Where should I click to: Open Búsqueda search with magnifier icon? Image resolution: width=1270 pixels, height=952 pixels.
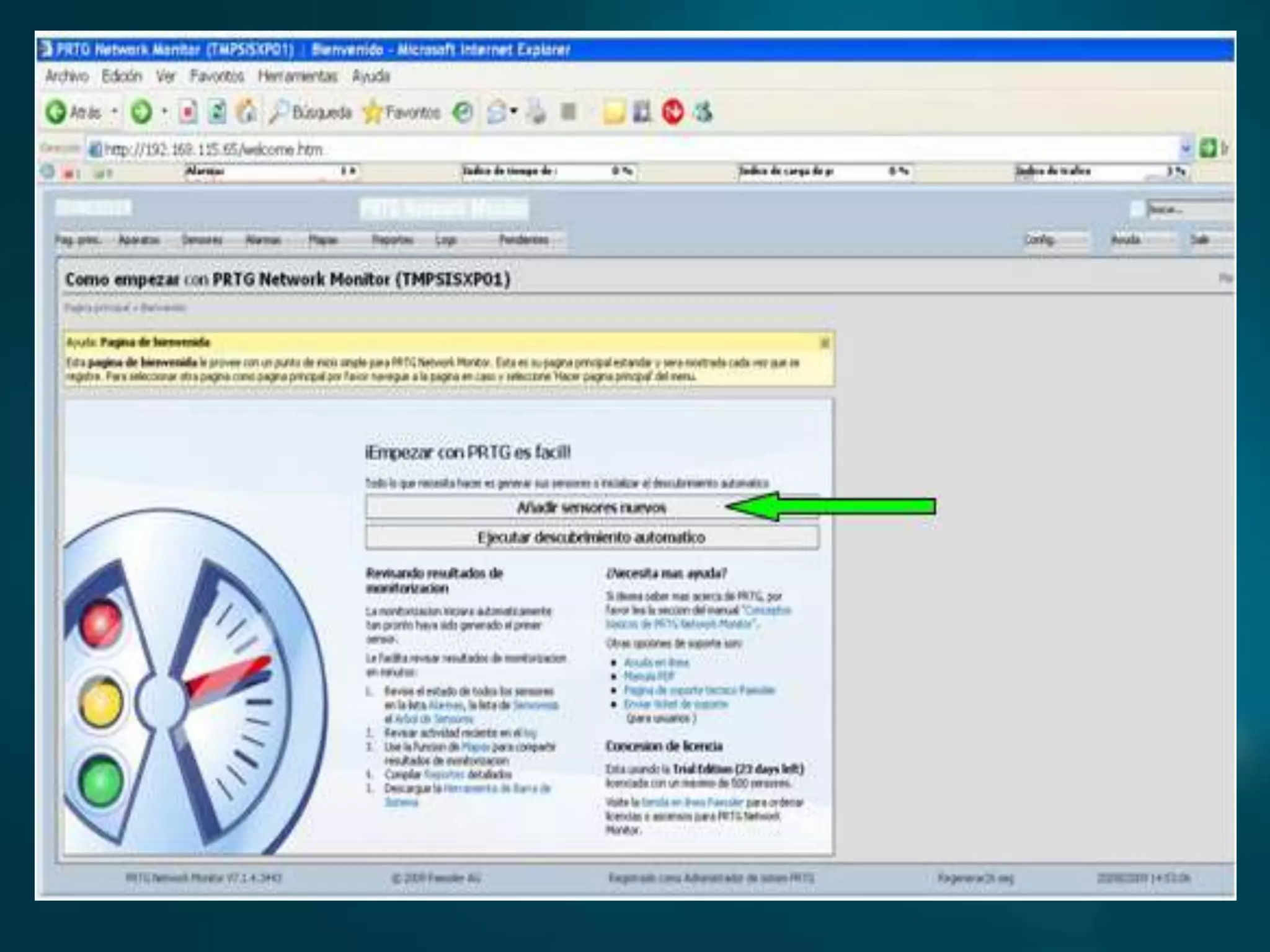pos(310,112)
